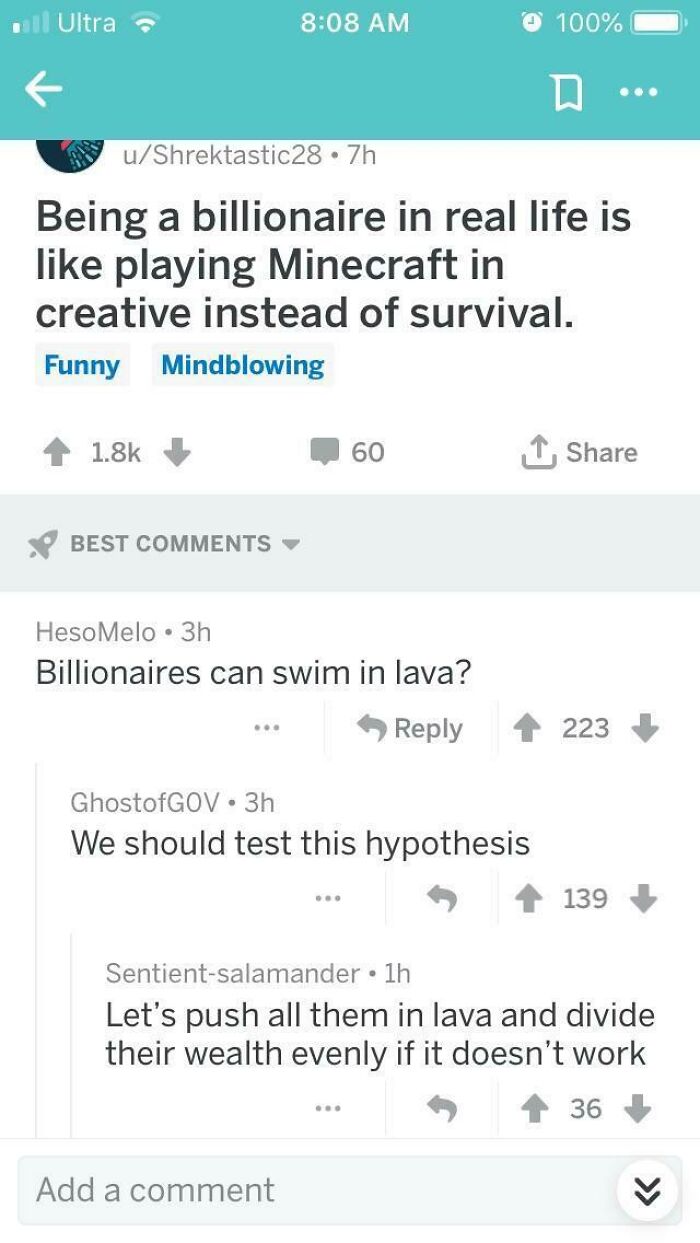
Task: Tap the Add a comment field
Action: tap(250, 1189)
